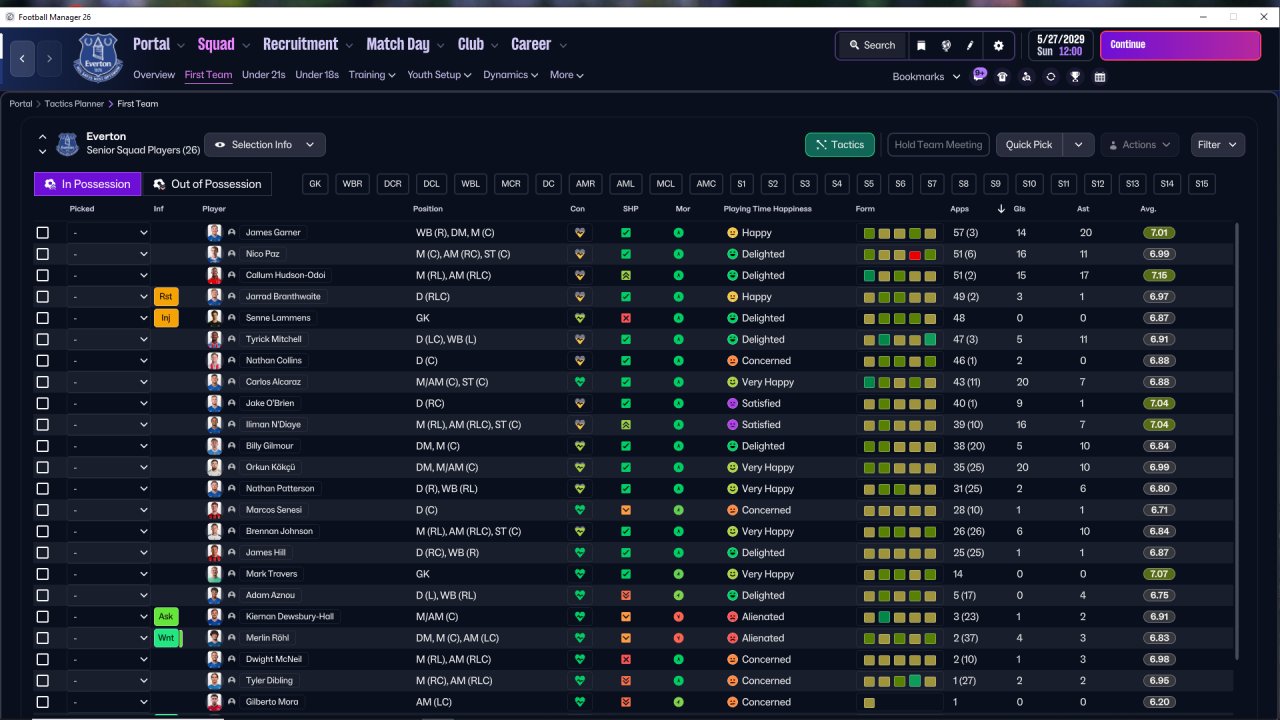Open the bookmark icon in top toolbar
The image size is (1280, 720).
921,46
